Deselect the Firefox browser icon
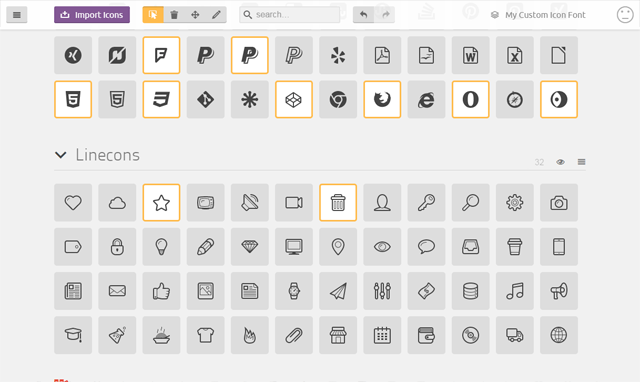This screenshot has width=640, height=382. point(382,100)
